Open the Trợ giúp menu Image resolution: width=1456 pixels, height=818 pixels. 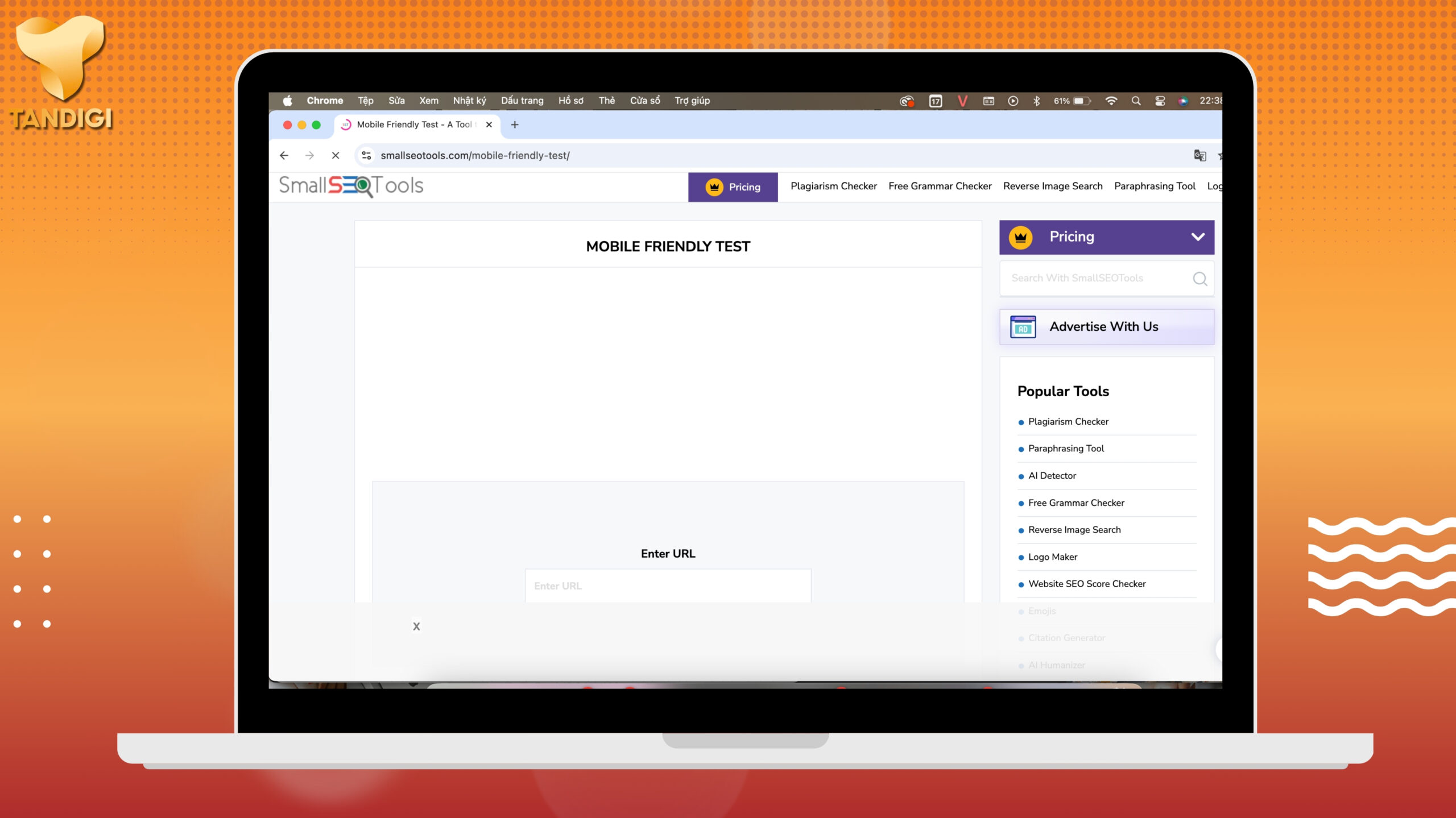tap(692, 101)
